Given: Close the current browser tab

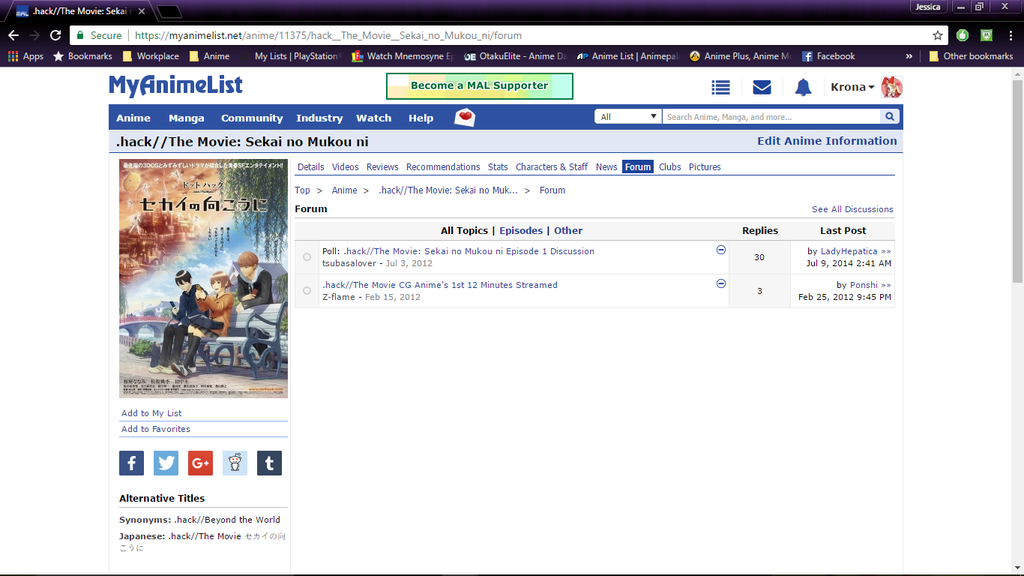Looking at the screenshot, I should point(142,11).
